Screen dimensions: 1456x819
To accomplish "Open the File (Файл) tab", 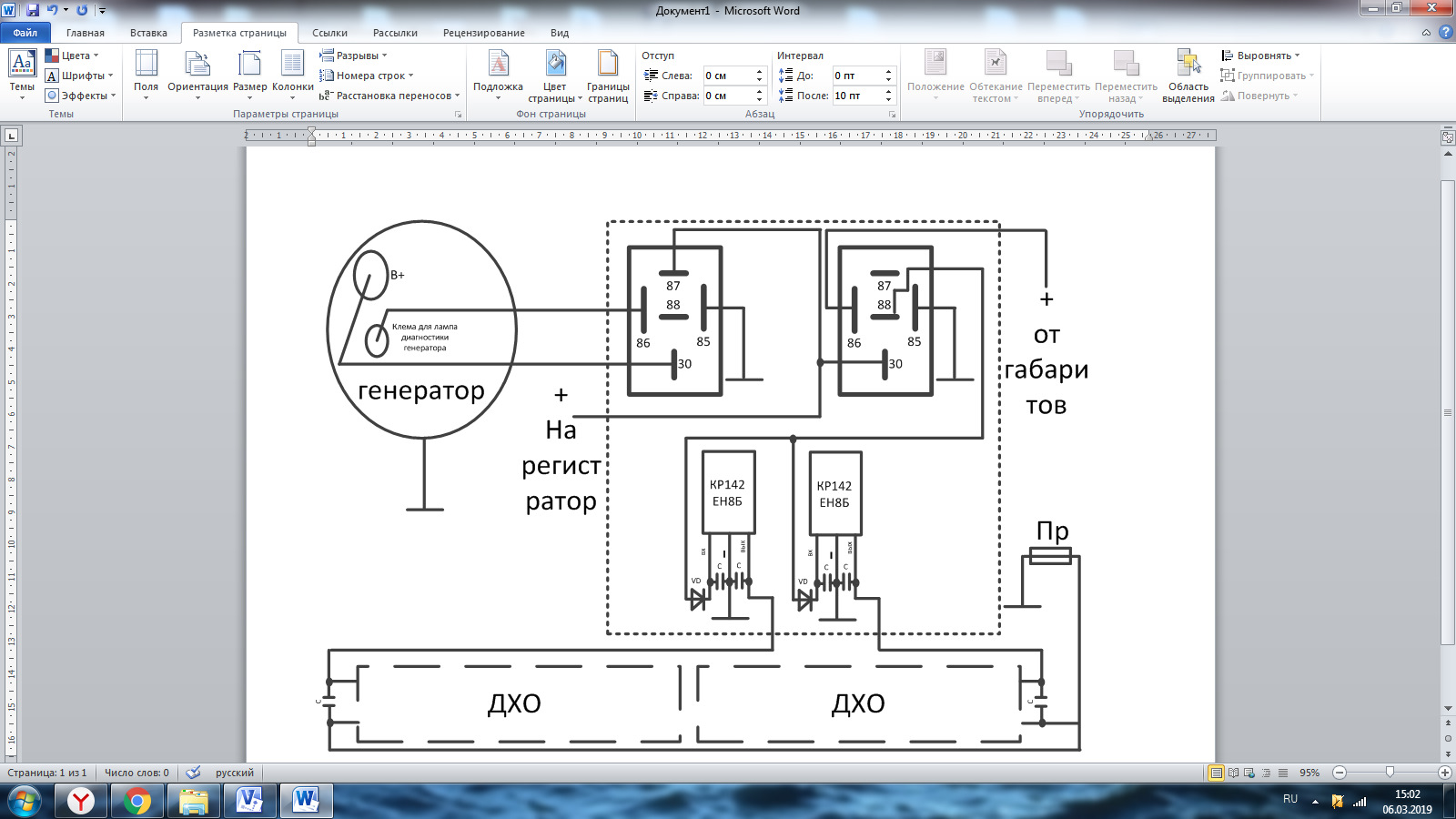I will click(x=25, y=33).
